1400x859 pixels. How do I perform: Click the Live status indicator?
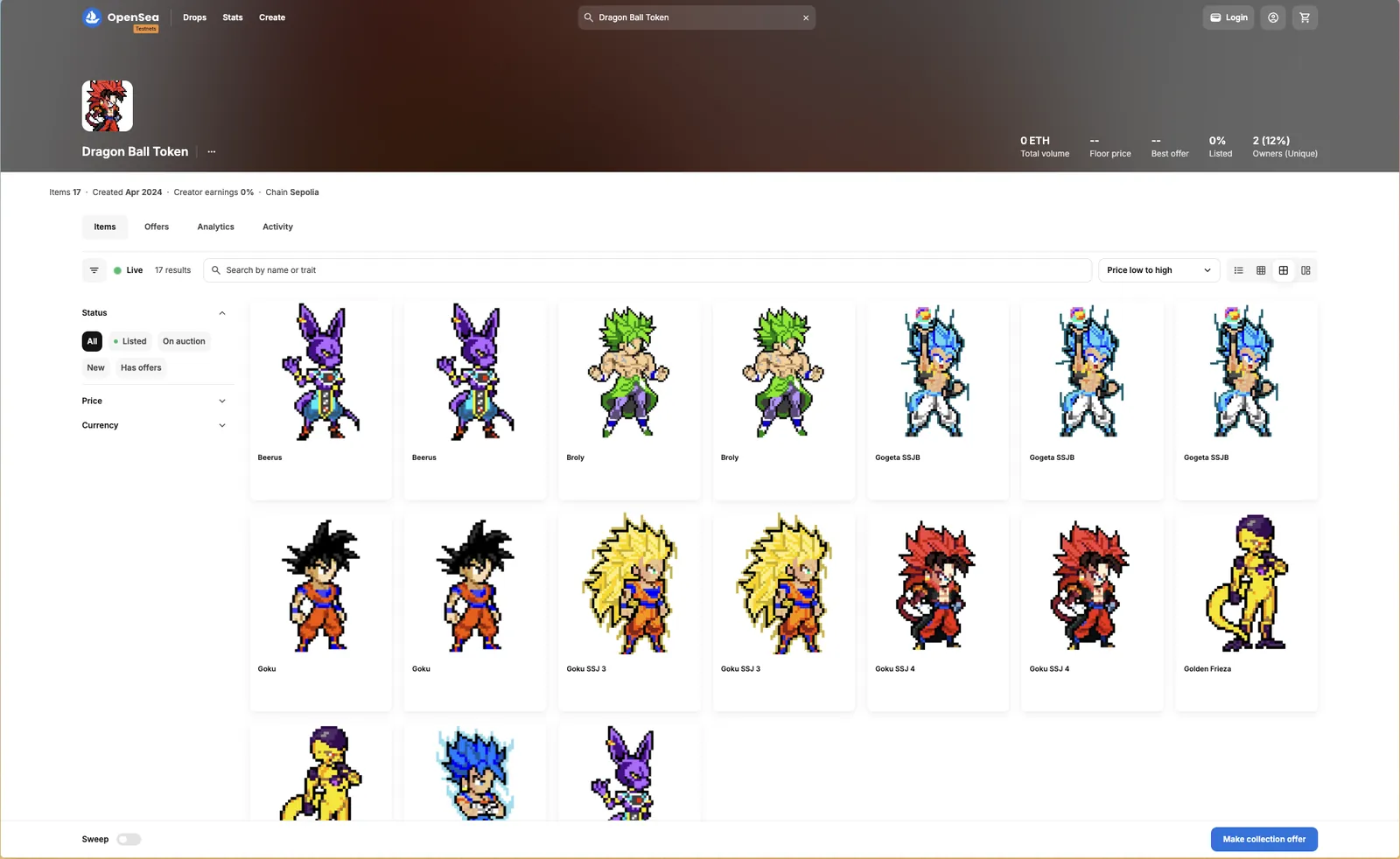pos(129,270)
